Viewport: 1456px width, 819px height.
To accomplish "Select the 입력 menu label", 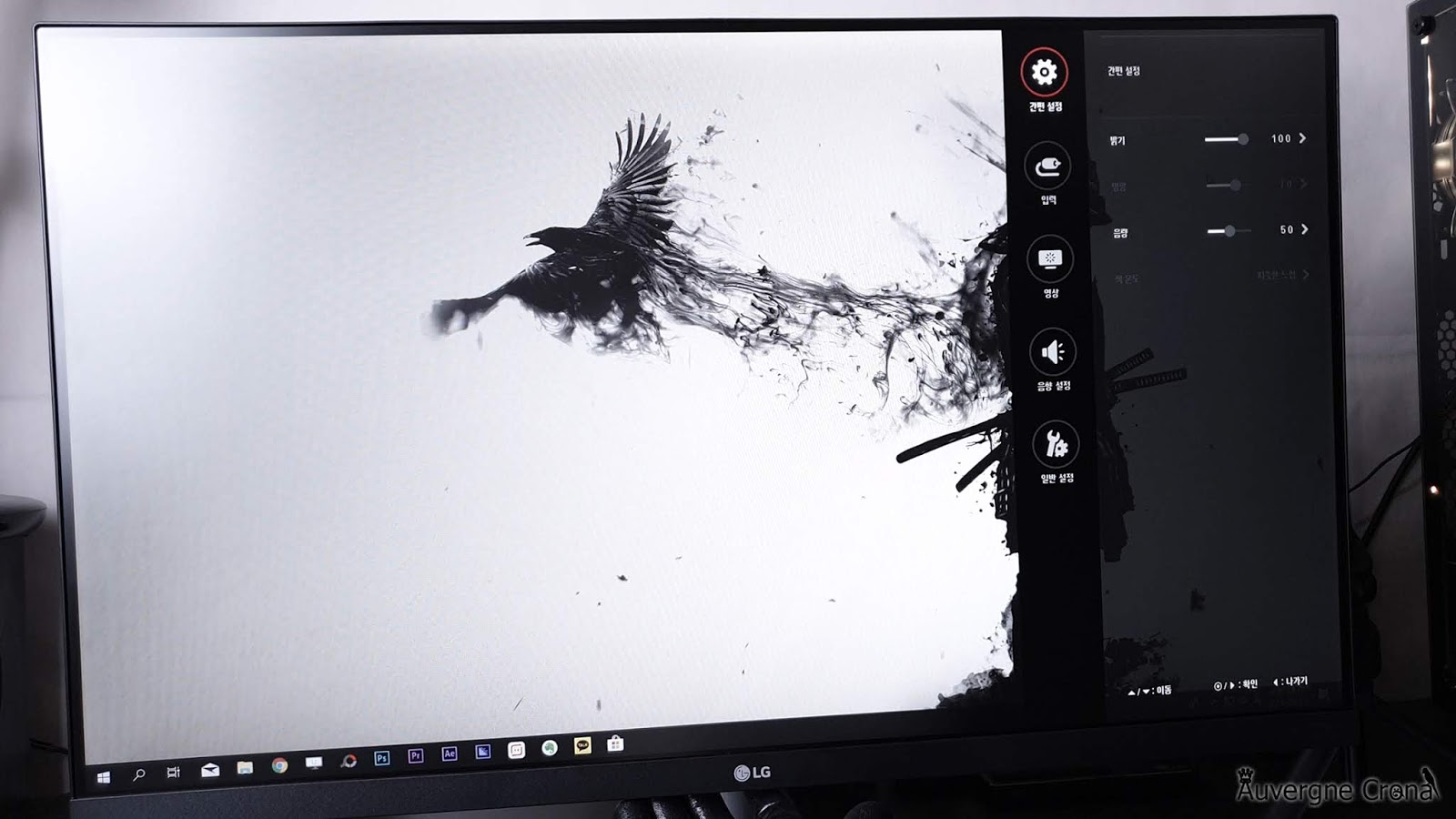I will [1048, 200].
